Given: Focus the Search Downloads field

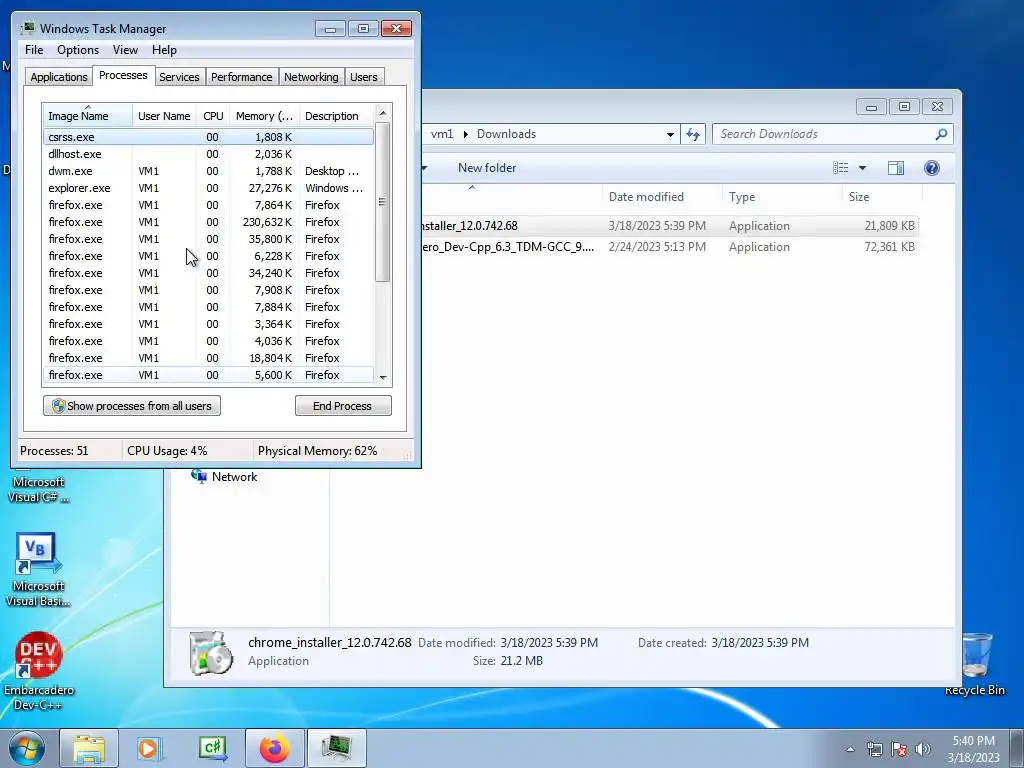Looking at the screenshot, I should click(833, 134).
